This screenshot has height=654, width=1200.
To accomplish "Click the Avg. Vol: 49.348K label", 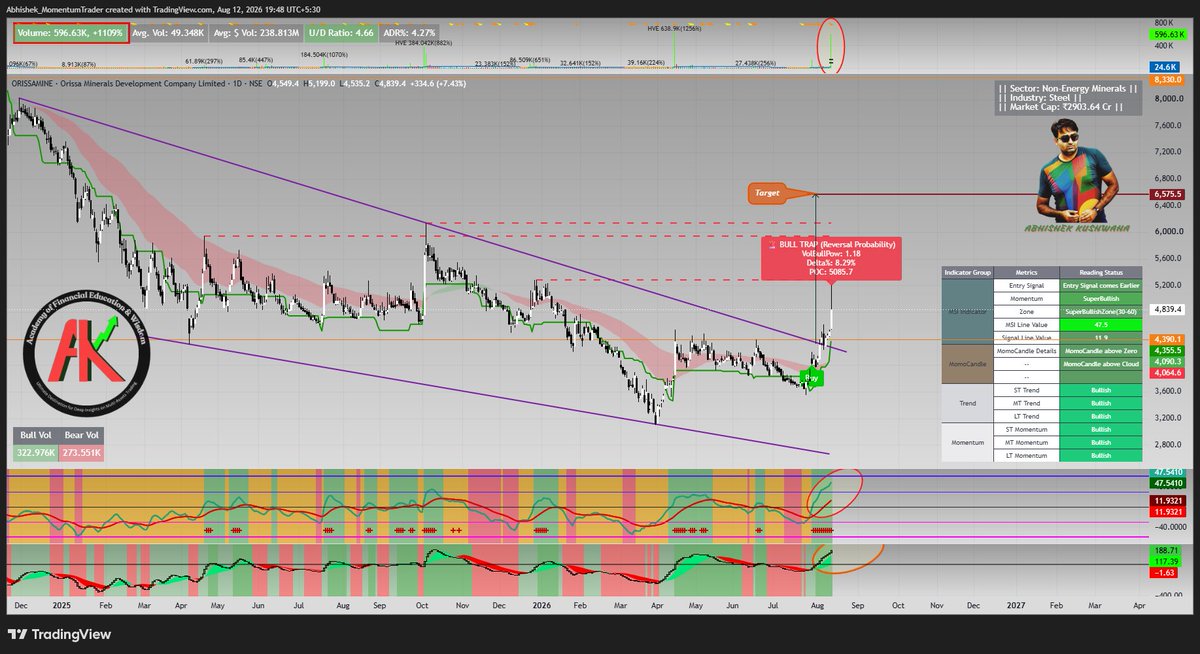I will tap(169, 33).
